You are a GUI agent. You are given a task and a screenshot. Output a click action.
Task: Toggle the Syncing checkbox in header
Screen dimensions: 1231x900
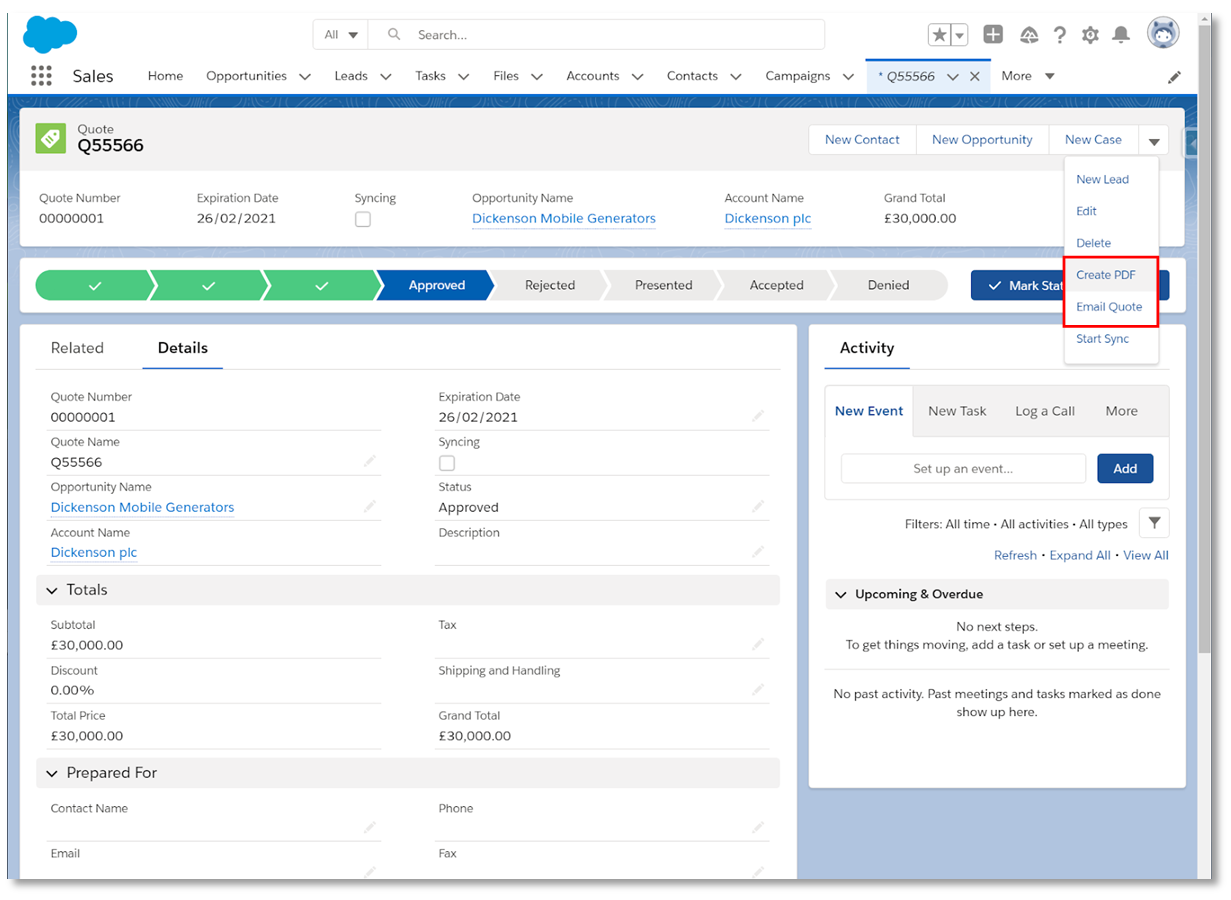(x=363, y=219)
